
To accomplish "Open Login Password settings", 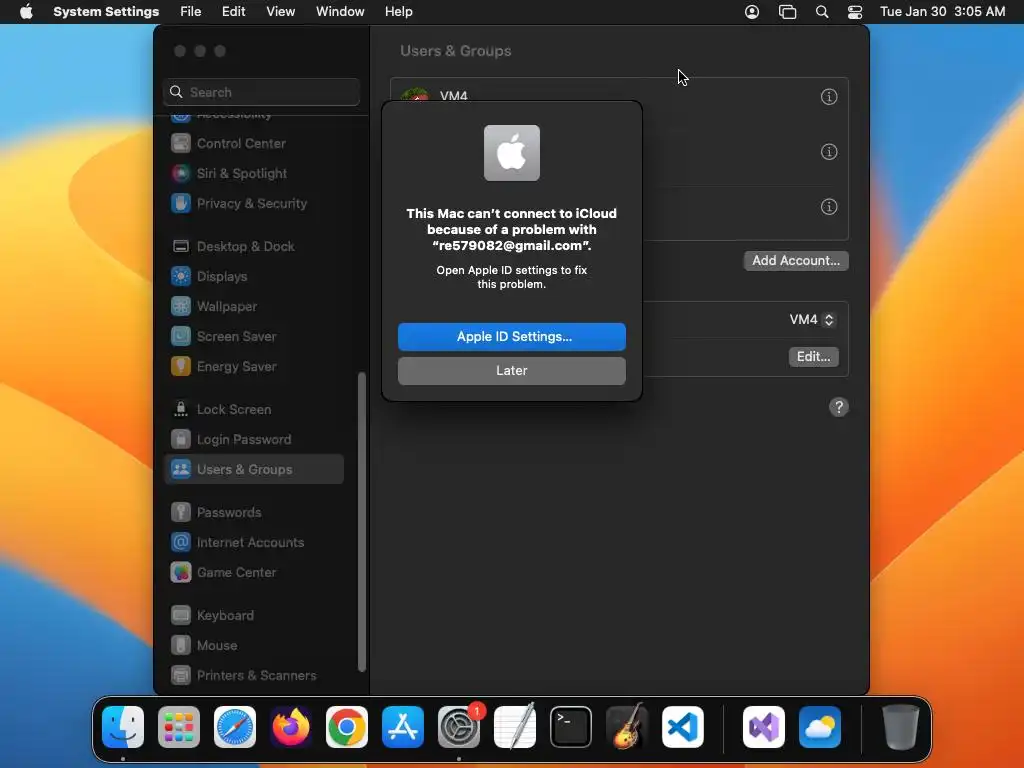I will (254, 440).
